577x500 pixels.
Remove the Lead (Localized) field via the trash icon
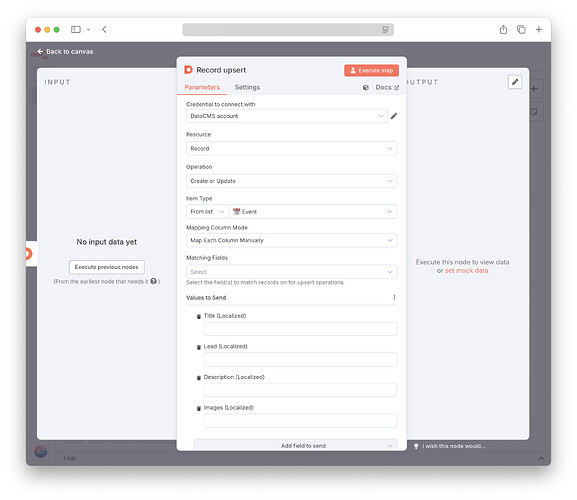(x=199, y=347)
